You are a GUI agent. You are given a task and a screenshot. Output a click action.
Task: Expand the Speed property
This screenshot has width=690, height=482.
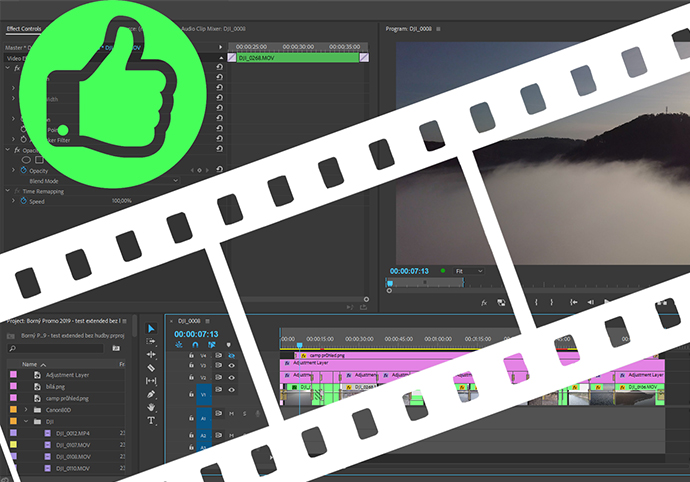[x=13, y=201]
